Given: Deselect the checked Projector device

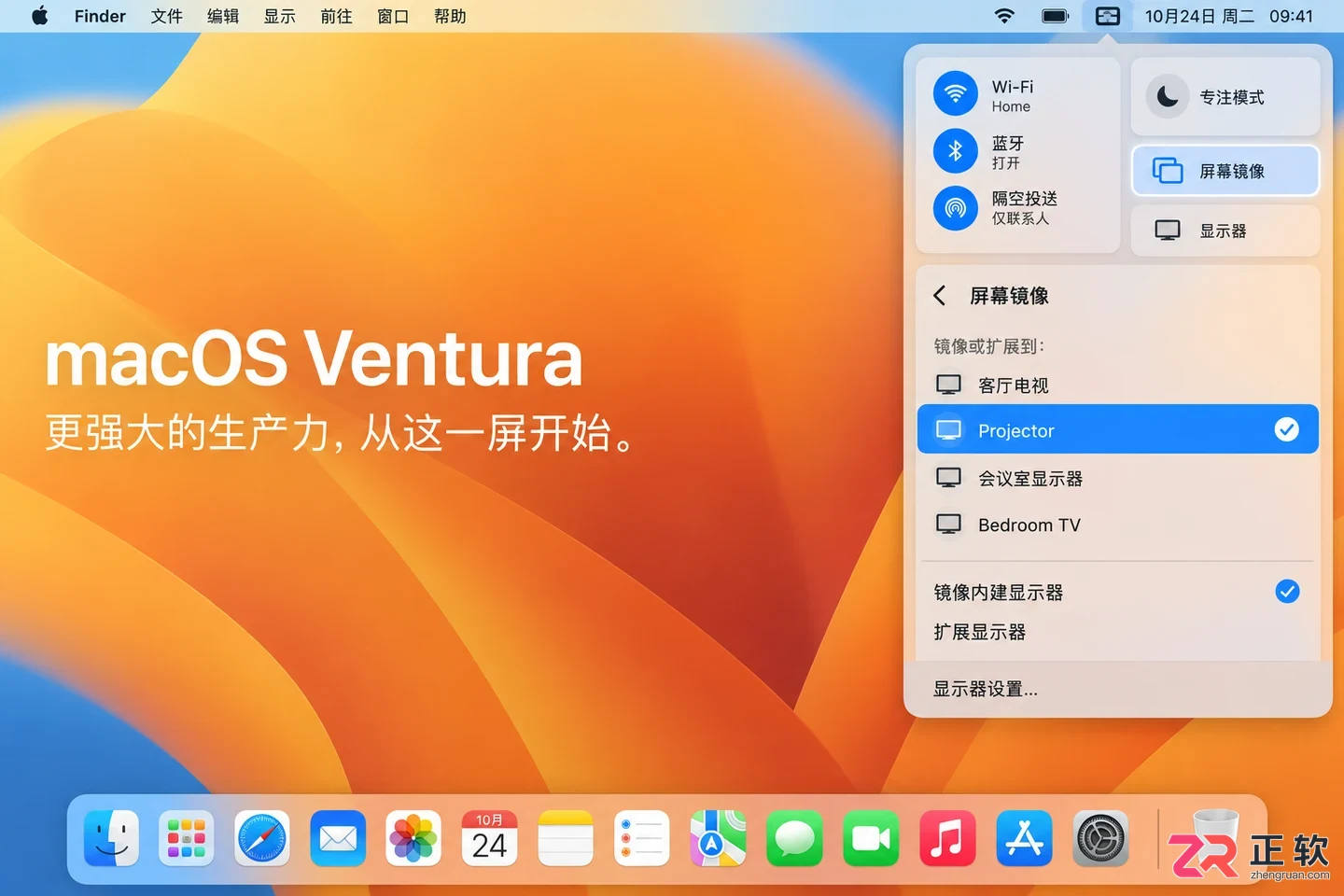Looking at the screenshot, I should point(1118,429).
